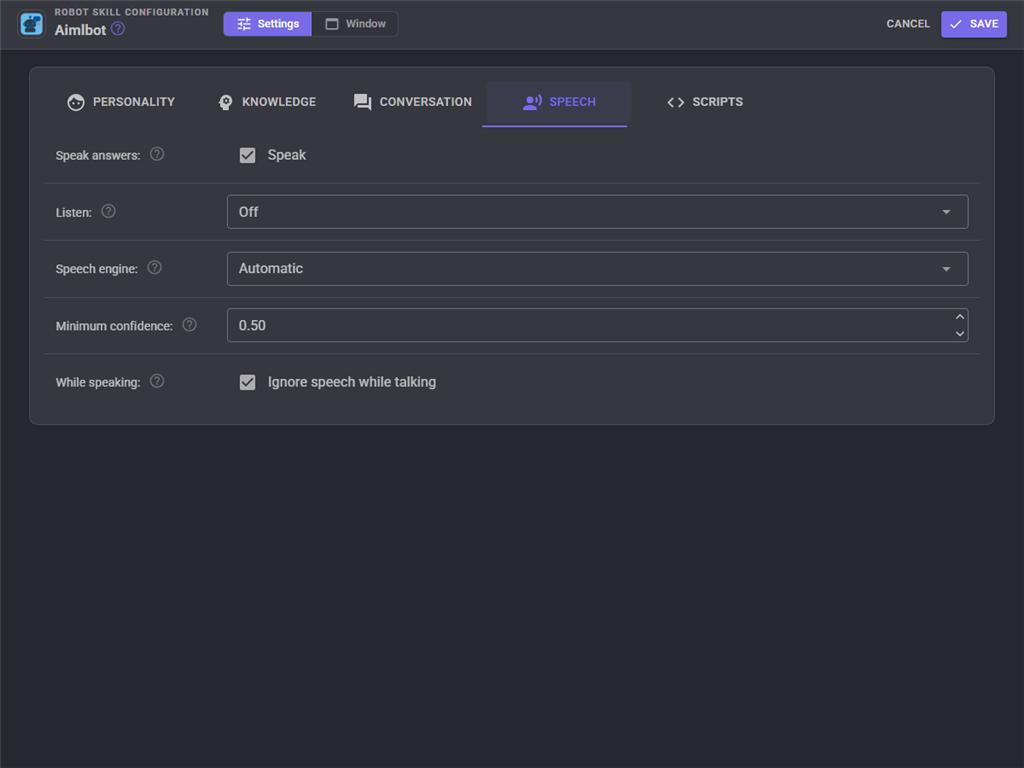Screen dimensions: 1024x768
Task: Open the Speech engine dropdown
Action: pos(597,268)
